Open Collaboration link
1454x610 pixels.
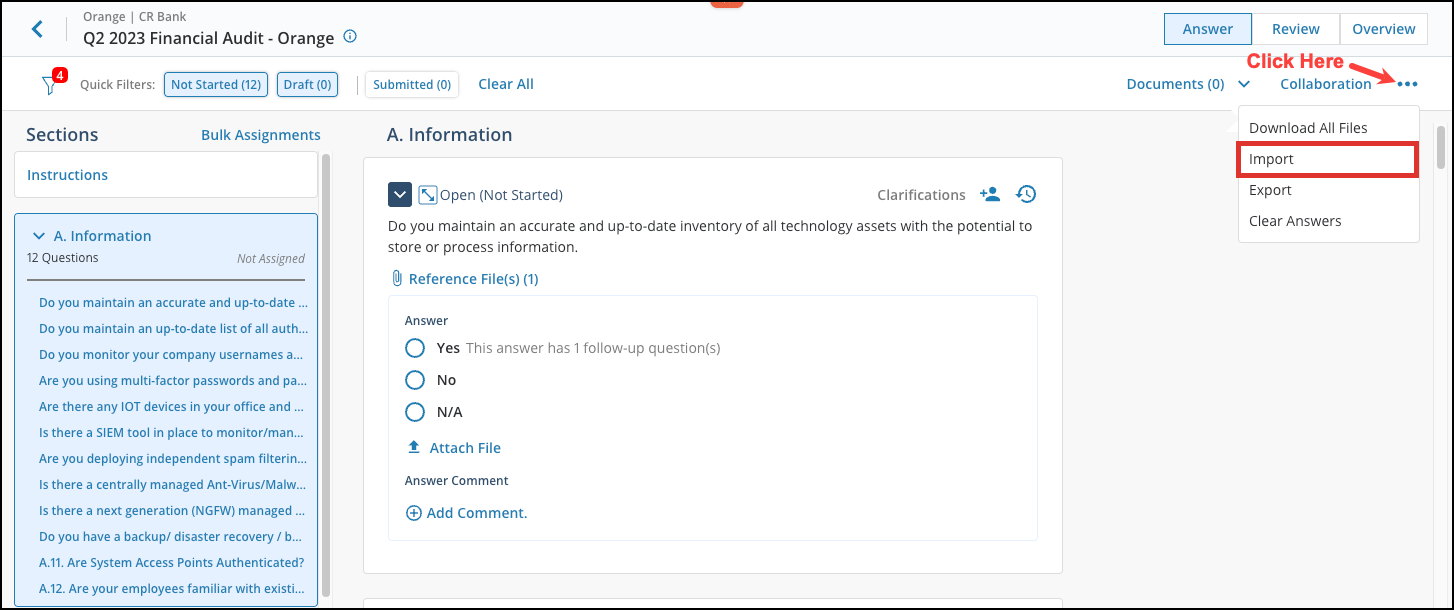point(1326,84)
